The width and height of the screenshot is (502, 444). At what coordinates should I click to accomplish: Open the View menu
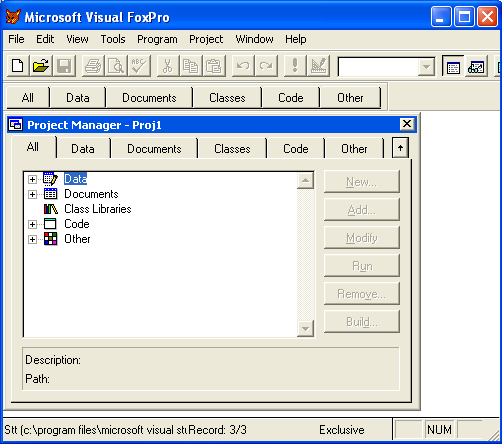tap(77, 39)
